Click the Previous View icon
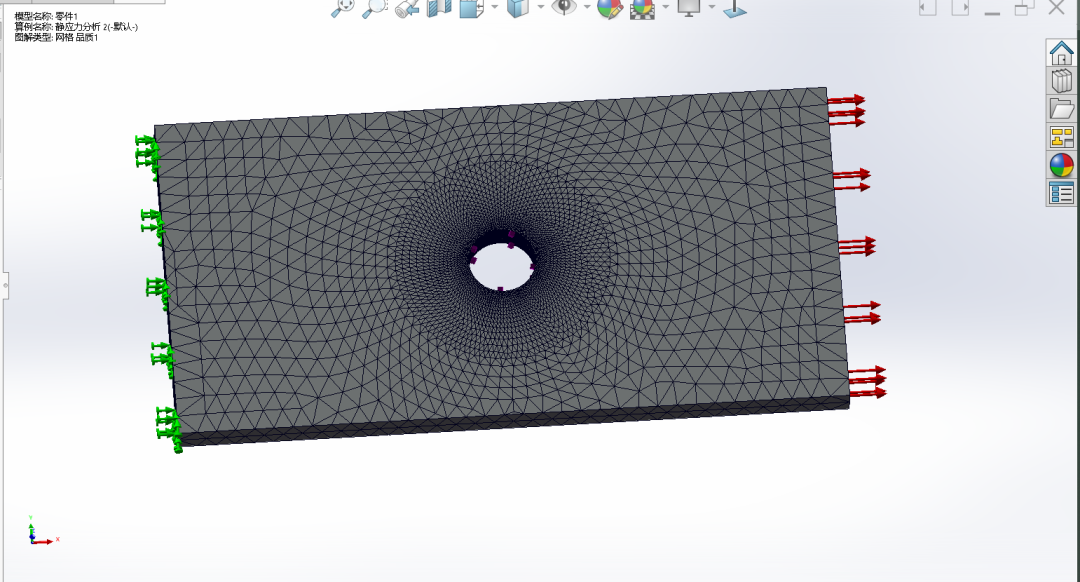The width and height of the screenshot is (1080, 582). click(x=408, y=8)
